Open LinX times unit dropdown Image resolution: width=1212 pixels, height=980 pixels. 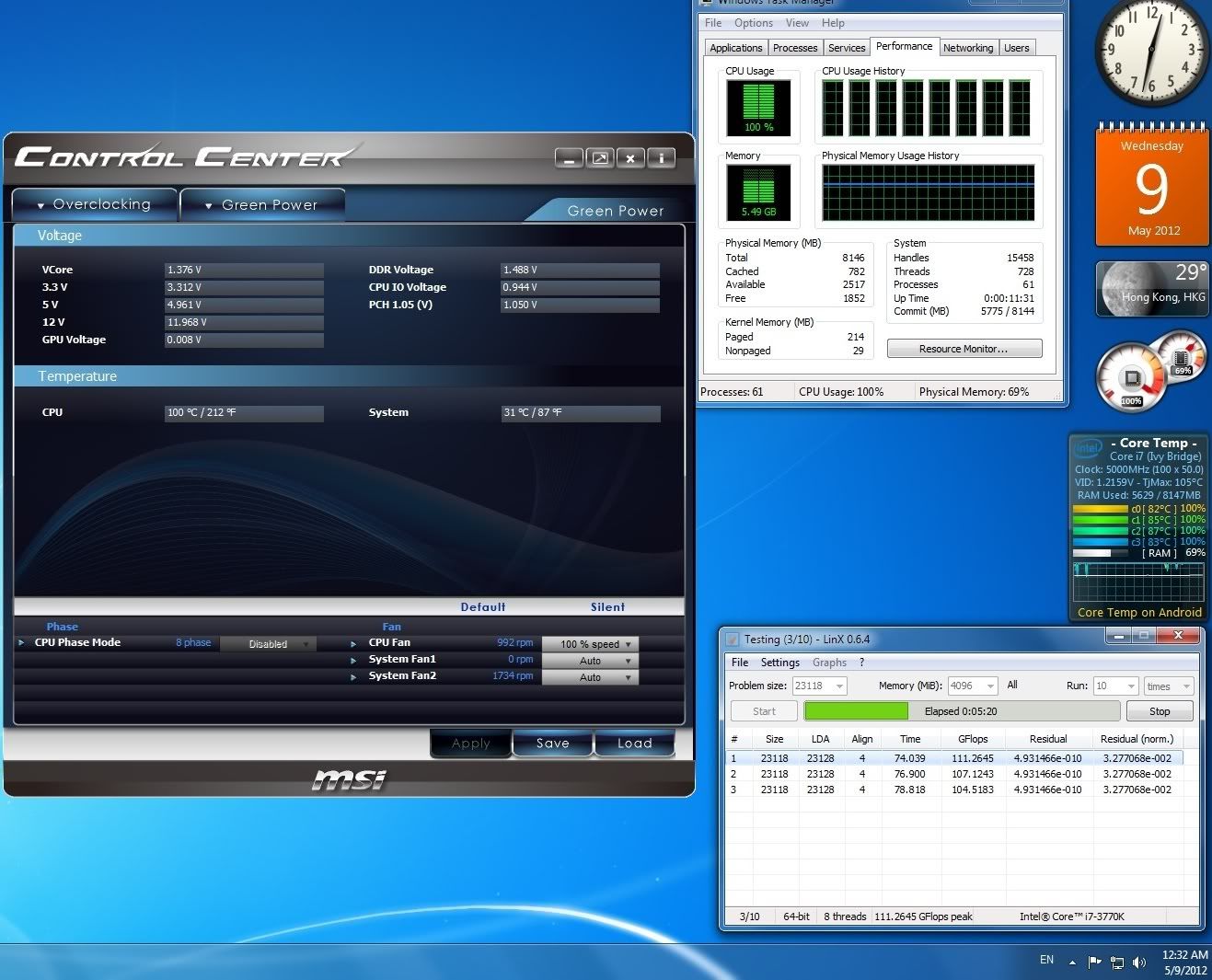(1169, 686)
